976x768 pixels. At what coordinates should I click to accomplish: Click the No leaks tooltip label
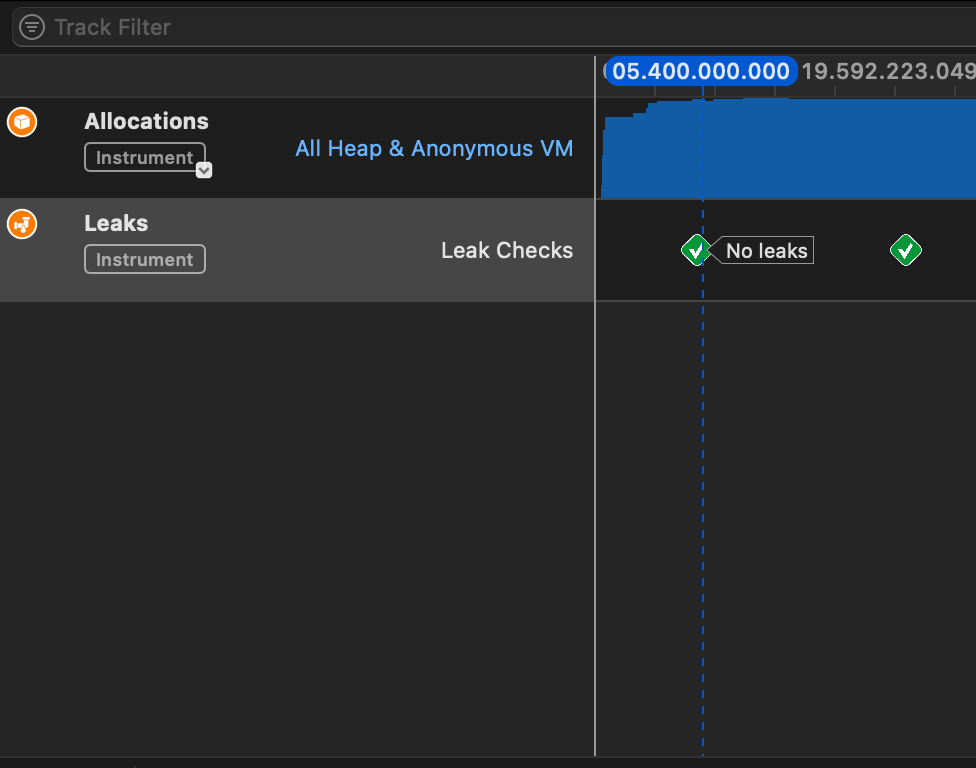point(766,250)
